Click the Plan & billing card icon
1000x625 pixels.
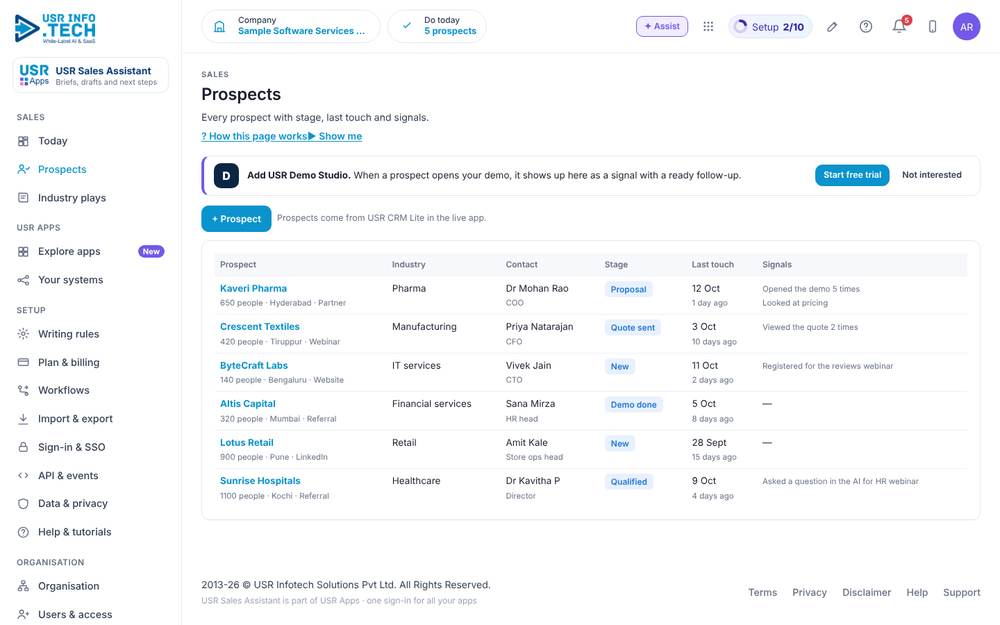(23, 362)
